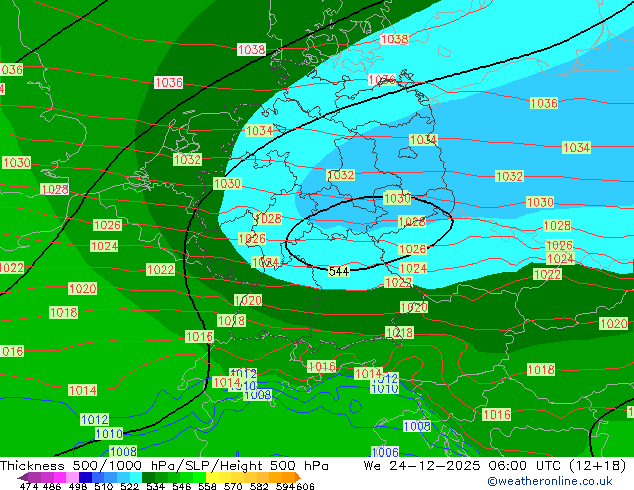Screen dimensions: 634x490
Task: Click the light pink legend swatch
Action: [x=72, y=477]
